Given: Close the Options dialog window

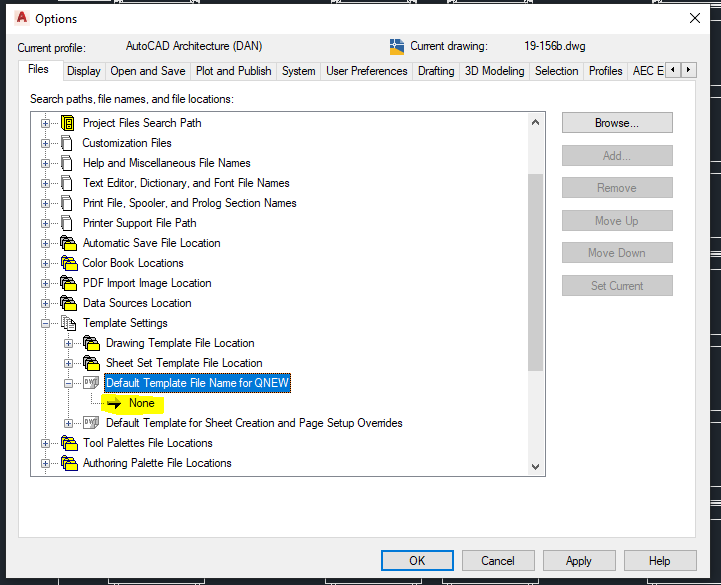Looking at the screenshot, I should 695,18.
